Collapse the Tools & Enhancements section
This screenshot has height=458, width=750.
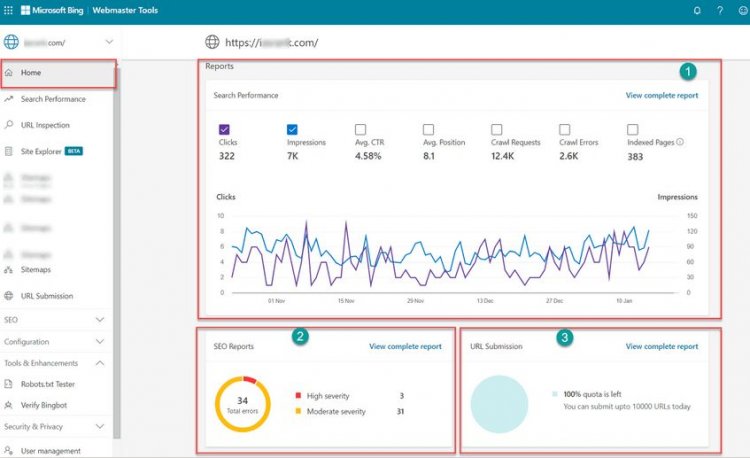100,363
